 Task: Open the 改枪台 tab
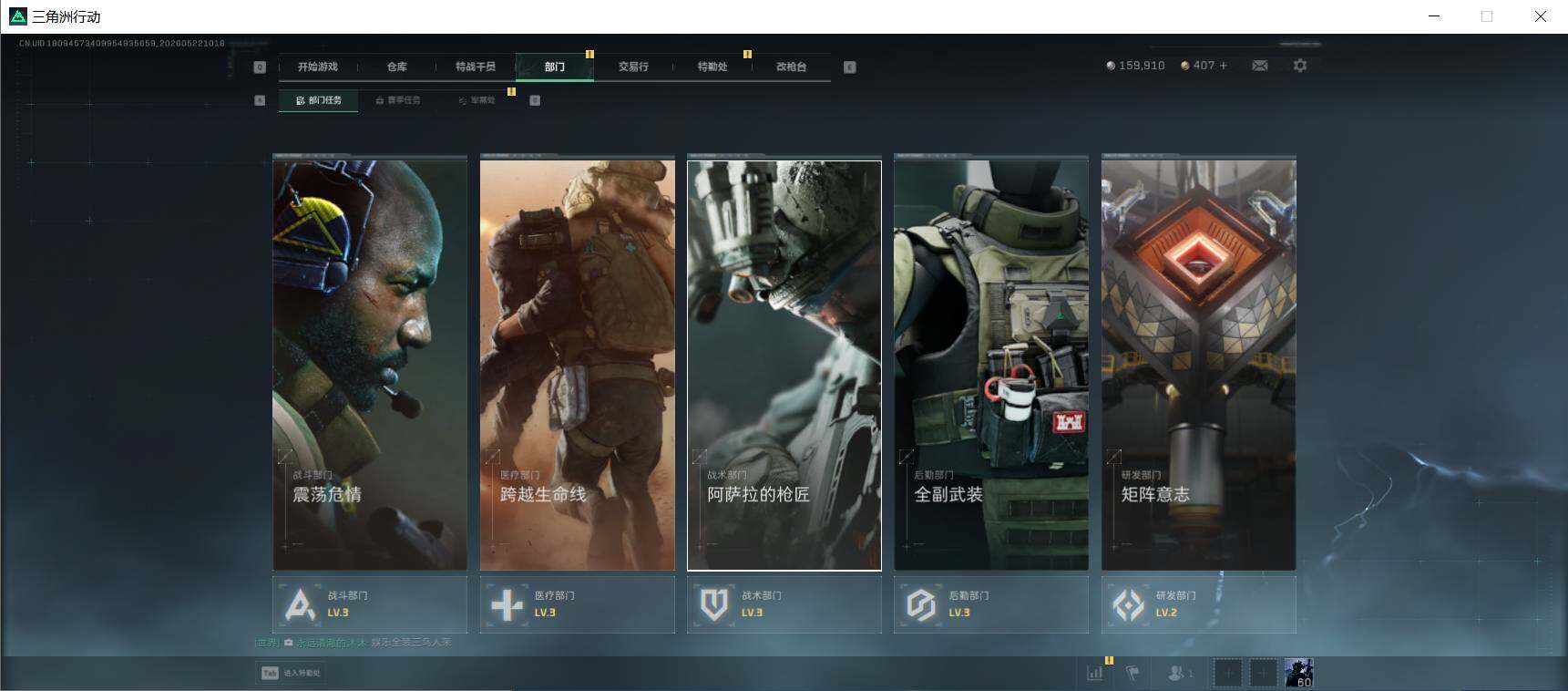tap(791, 67)
